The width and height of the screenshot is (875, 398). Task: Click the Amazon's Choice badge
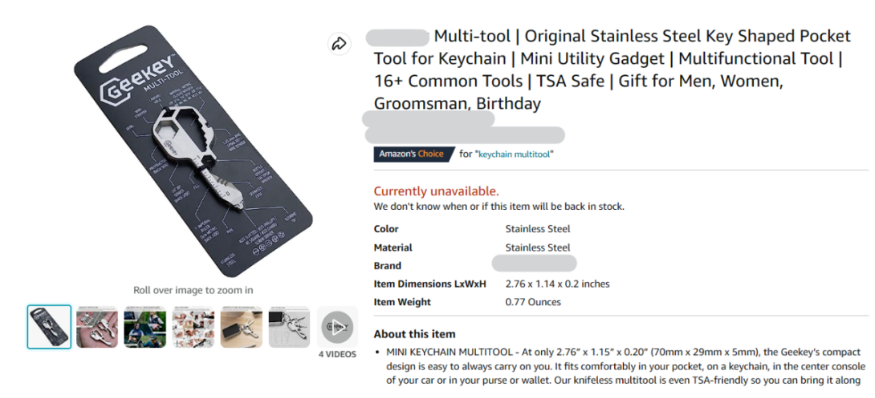tap(414, 154)
